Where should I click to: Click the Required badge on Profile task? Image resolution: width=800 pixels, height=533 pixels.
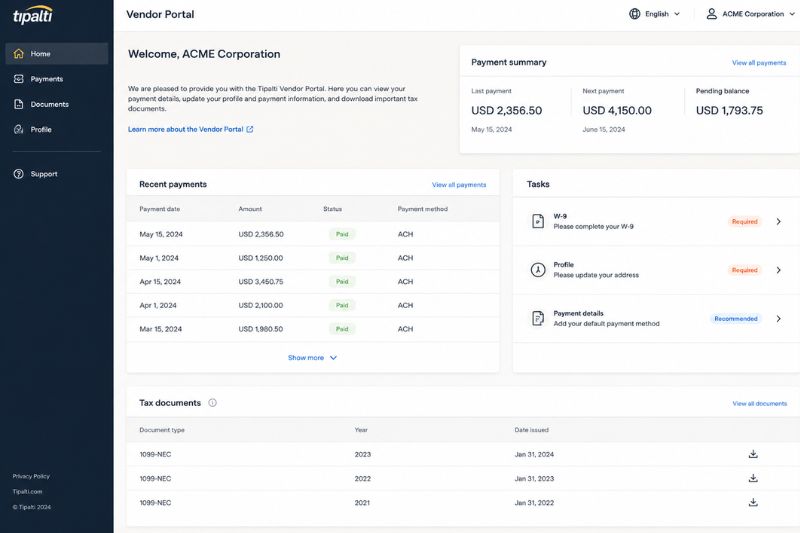pyautogui.click(x=744, y=270)
